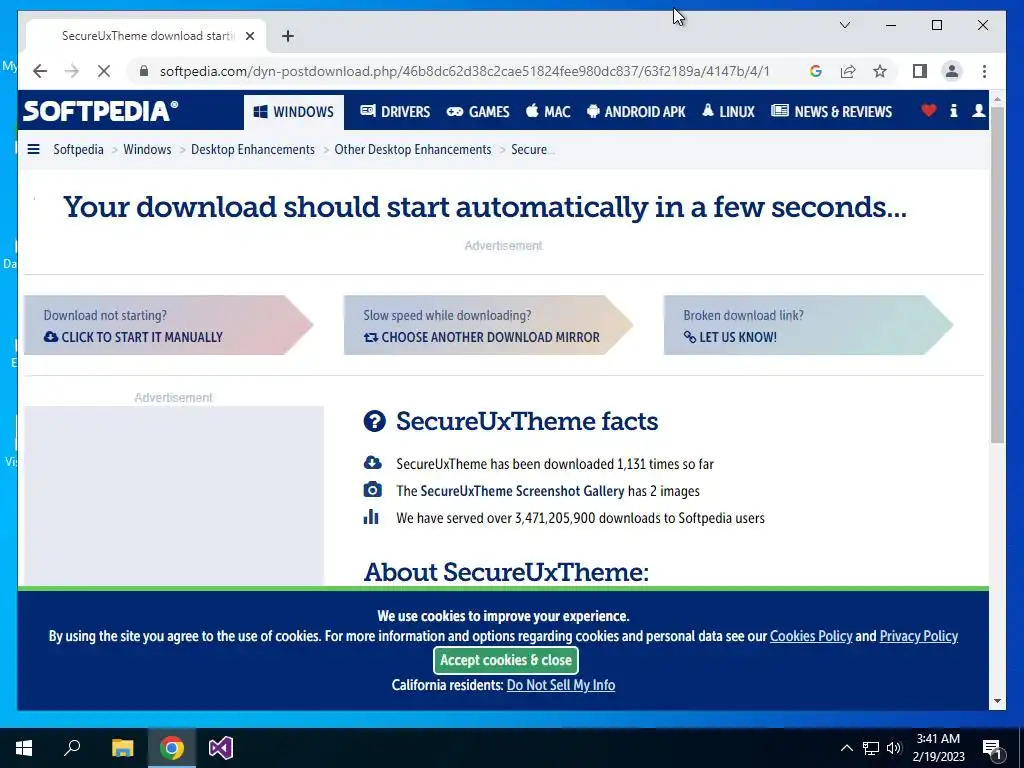Click the Softpedia logo
The height and width of the screenshot is (768, 1024).
[x=100, y=110]
